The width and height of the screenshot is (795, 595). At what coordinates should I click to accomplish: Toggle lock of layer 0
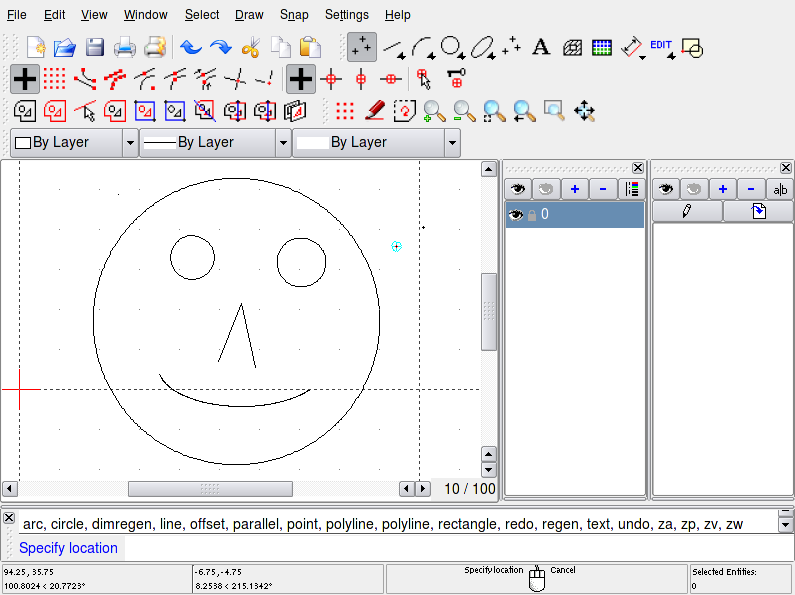(x=531, y=215)
